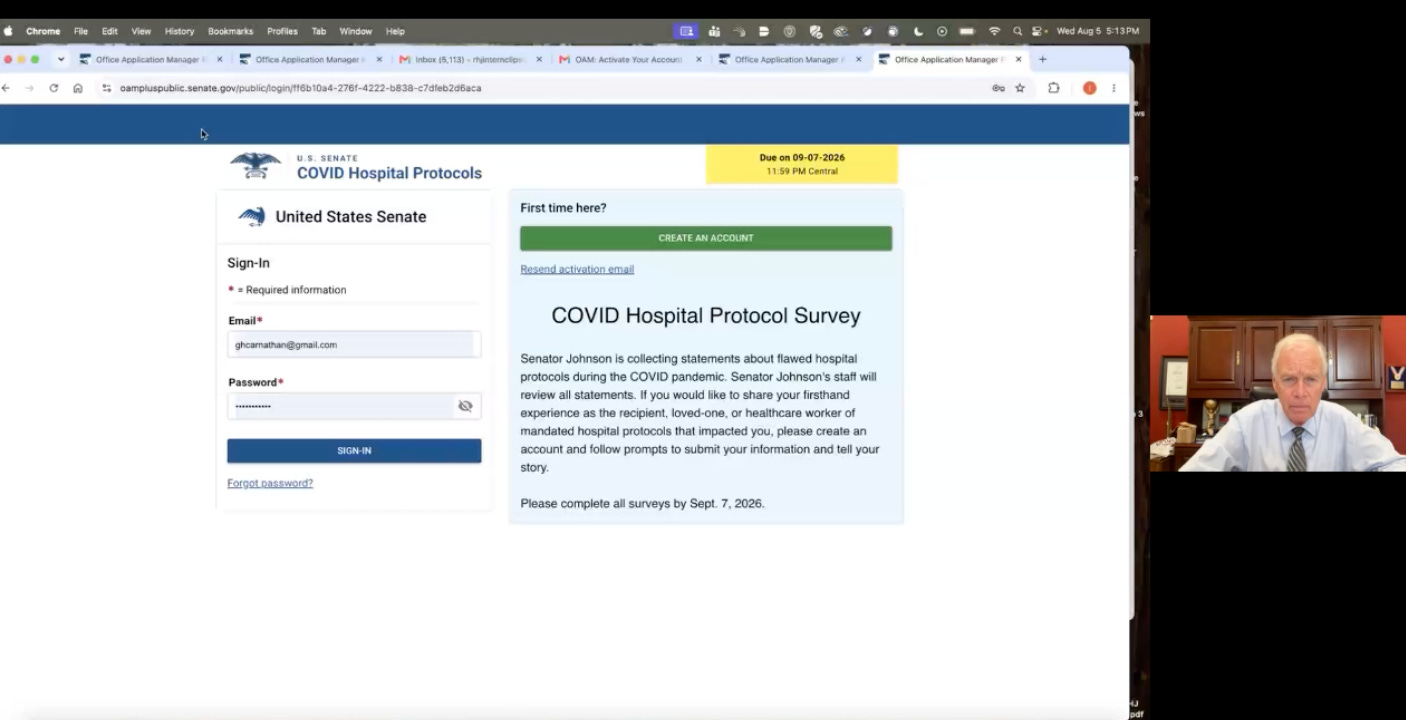
Task: Open the Apple menu
Action: (9, 31)
